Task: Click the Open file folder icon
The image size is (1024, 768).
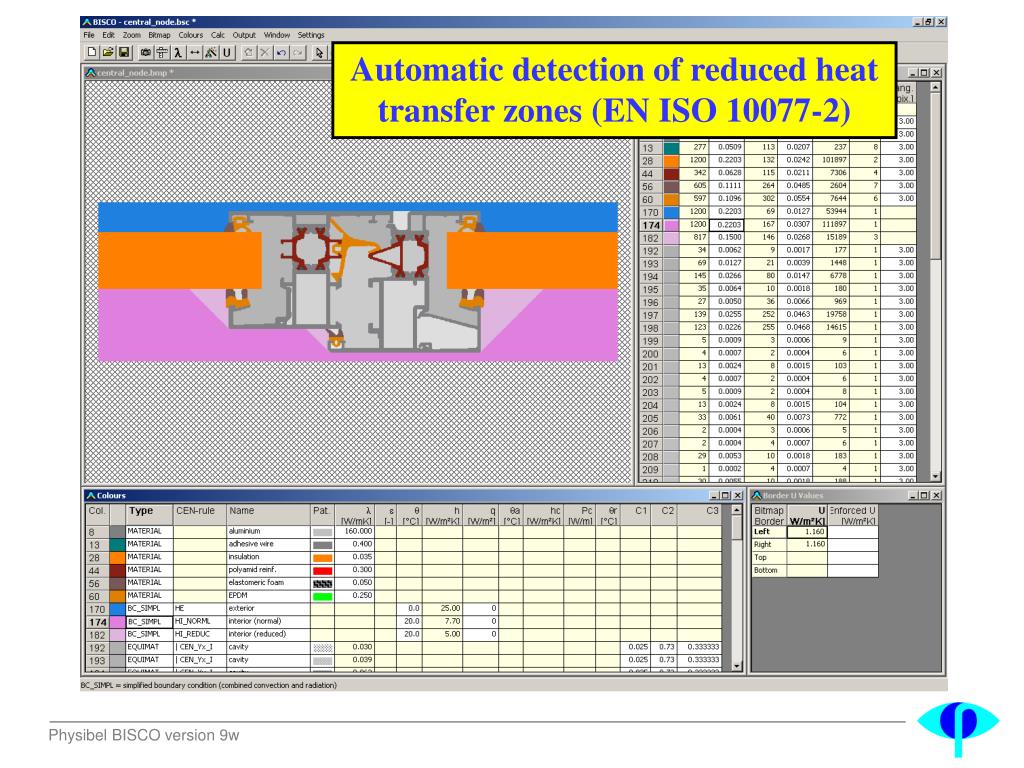Action: pos(108,52)
